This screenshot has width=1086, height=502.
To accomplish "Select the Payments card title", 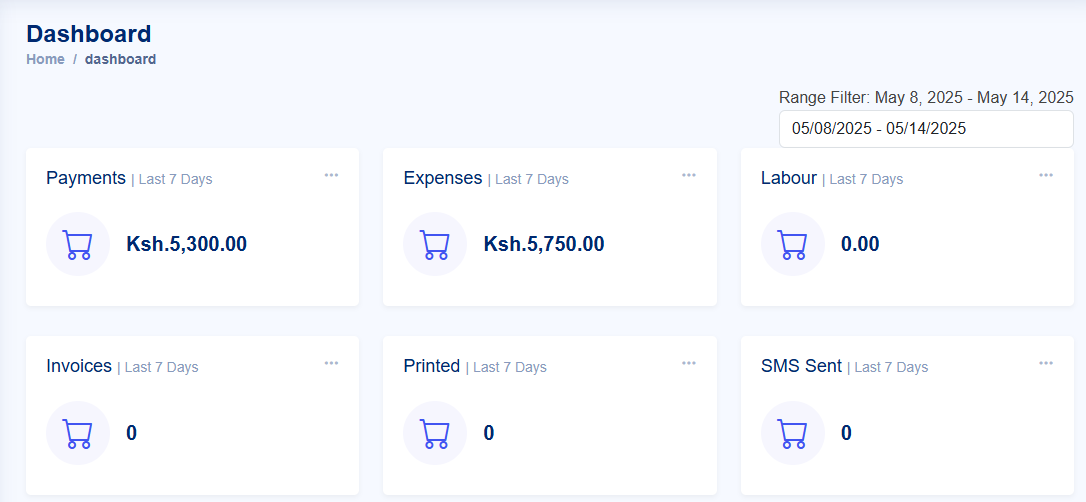I will (x=86, y=178).
